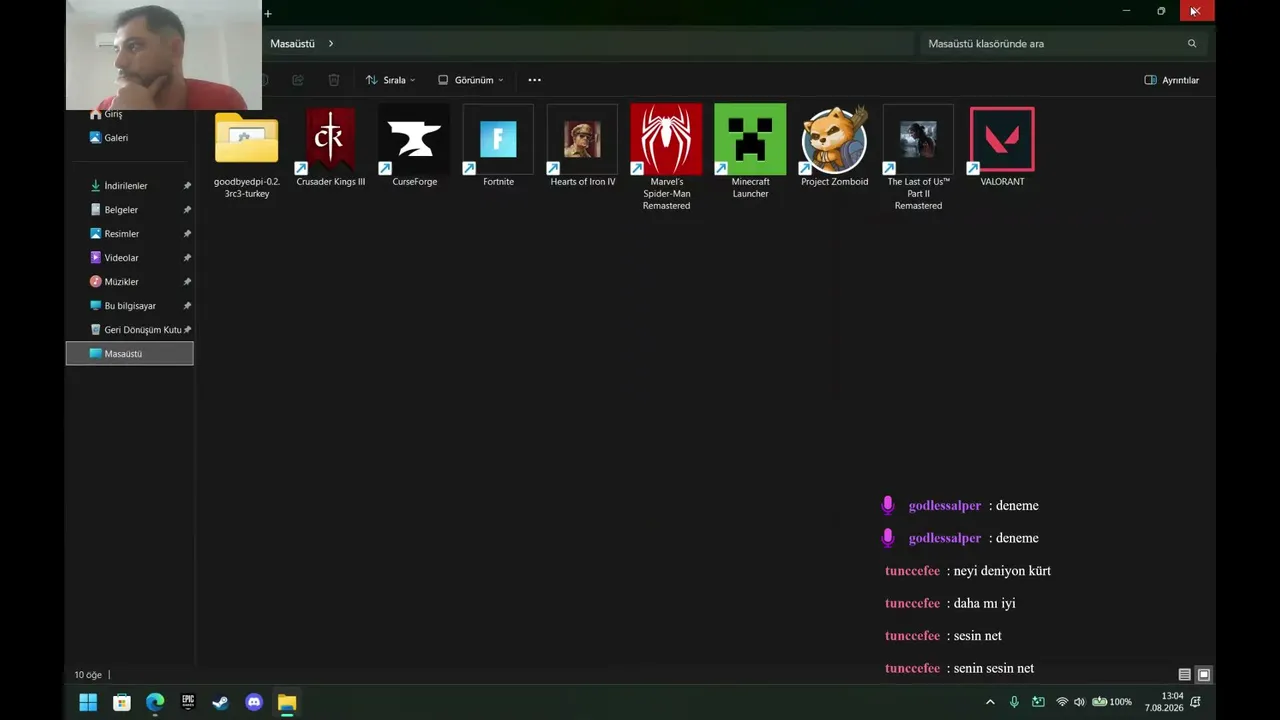
Task: Select Masaüstü in the sidebar
Action: (130, 354)
